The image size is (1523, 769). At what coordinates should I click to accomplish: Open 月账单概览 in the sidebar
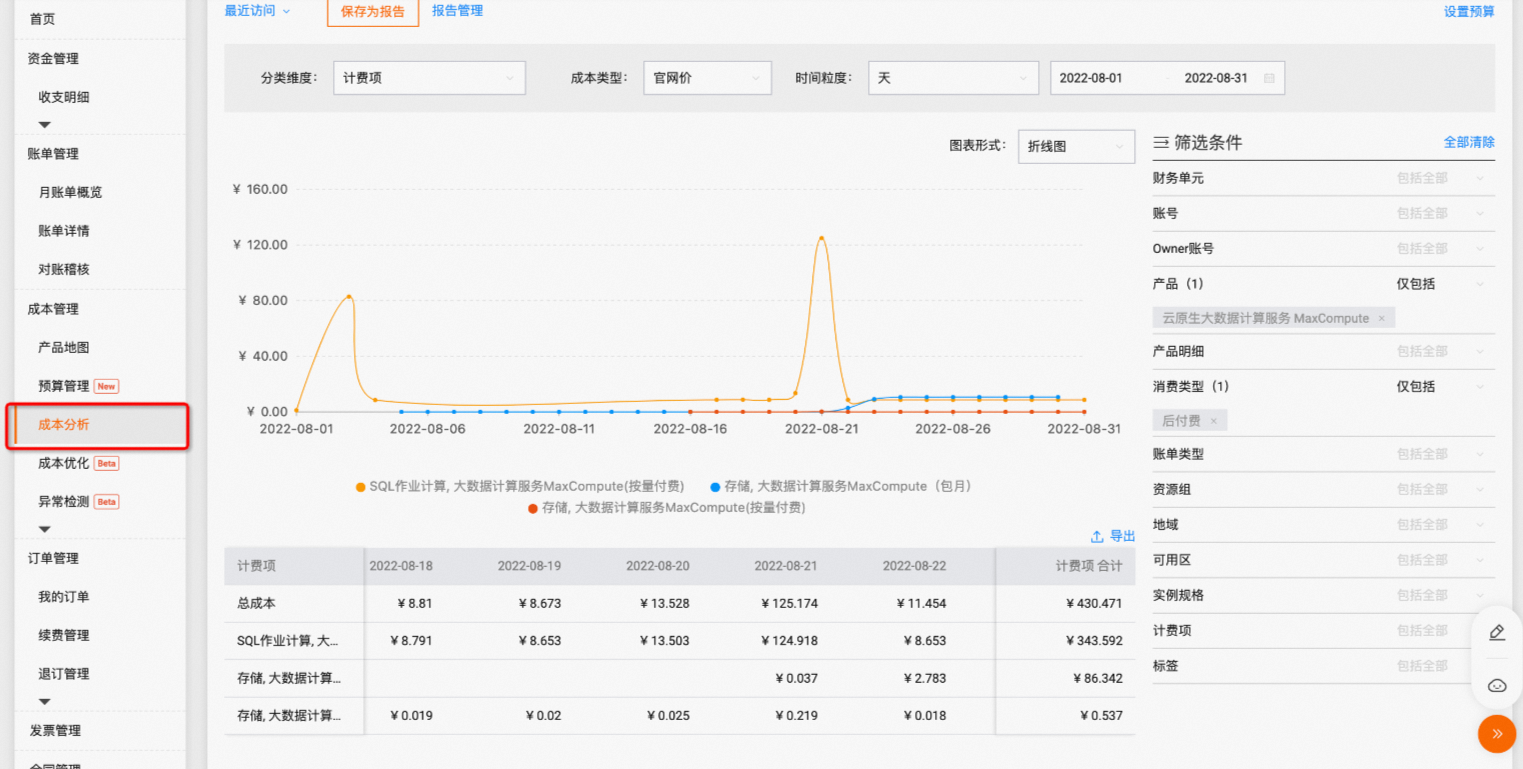[x=70, y=192]
